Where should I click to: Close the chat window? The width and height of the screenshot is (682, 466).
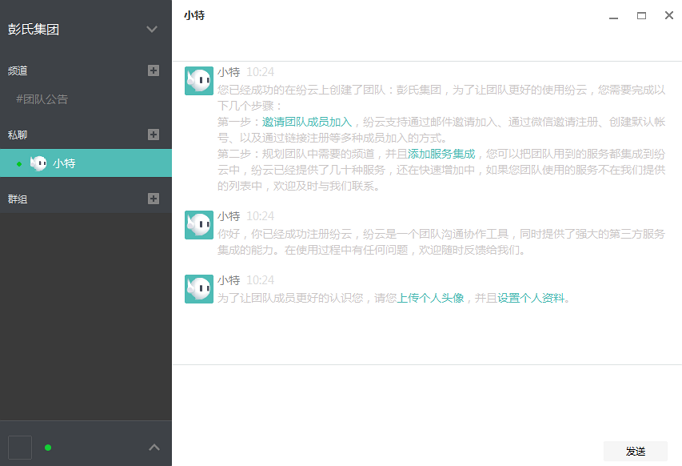pyautogui.click(x=669, y=15)
